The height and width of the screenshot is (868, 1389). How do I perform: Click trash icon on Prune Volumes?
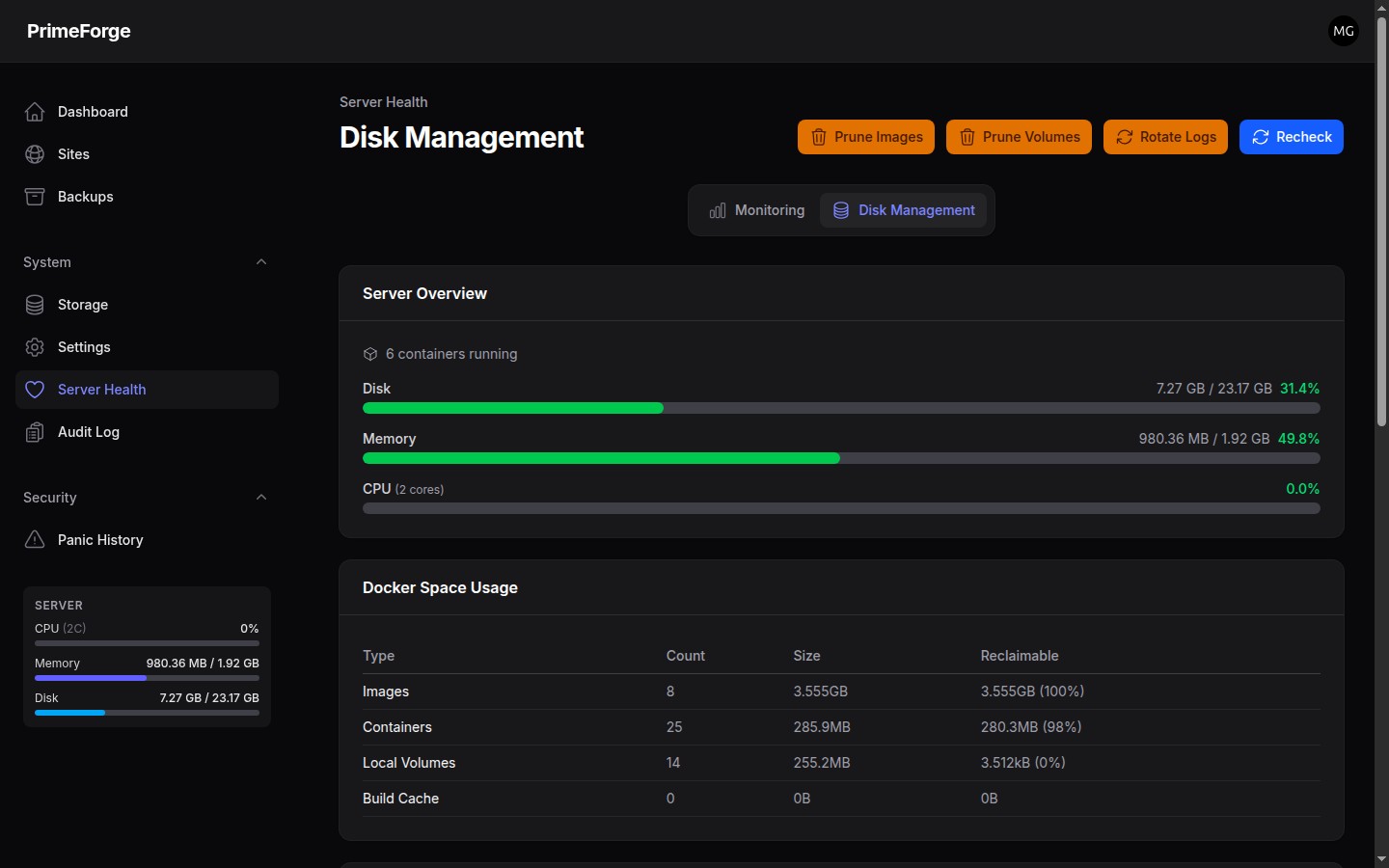967,137
